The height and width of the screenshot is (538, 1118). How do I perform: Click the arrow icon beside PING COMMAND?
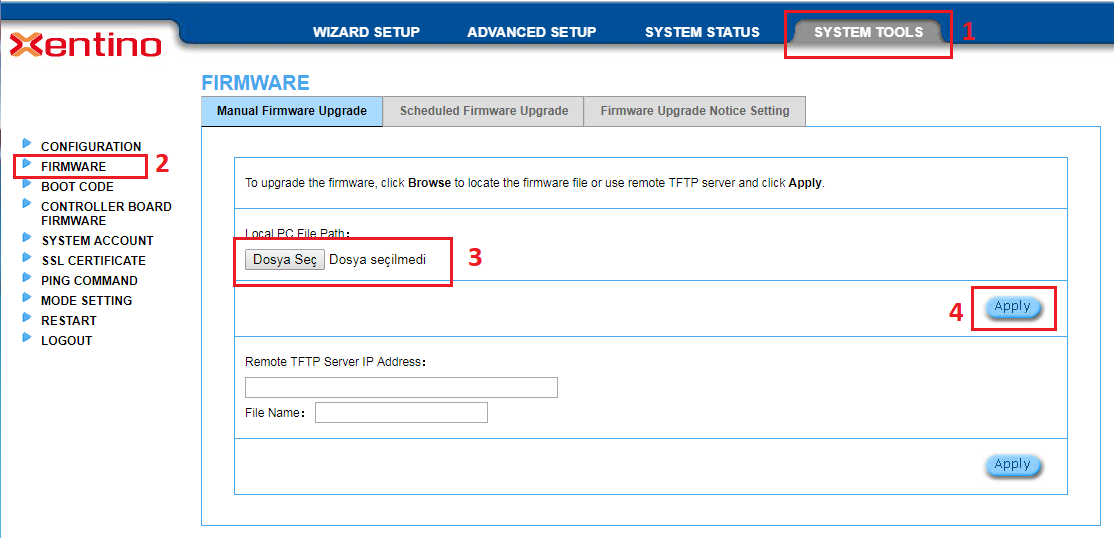(26, 279)
